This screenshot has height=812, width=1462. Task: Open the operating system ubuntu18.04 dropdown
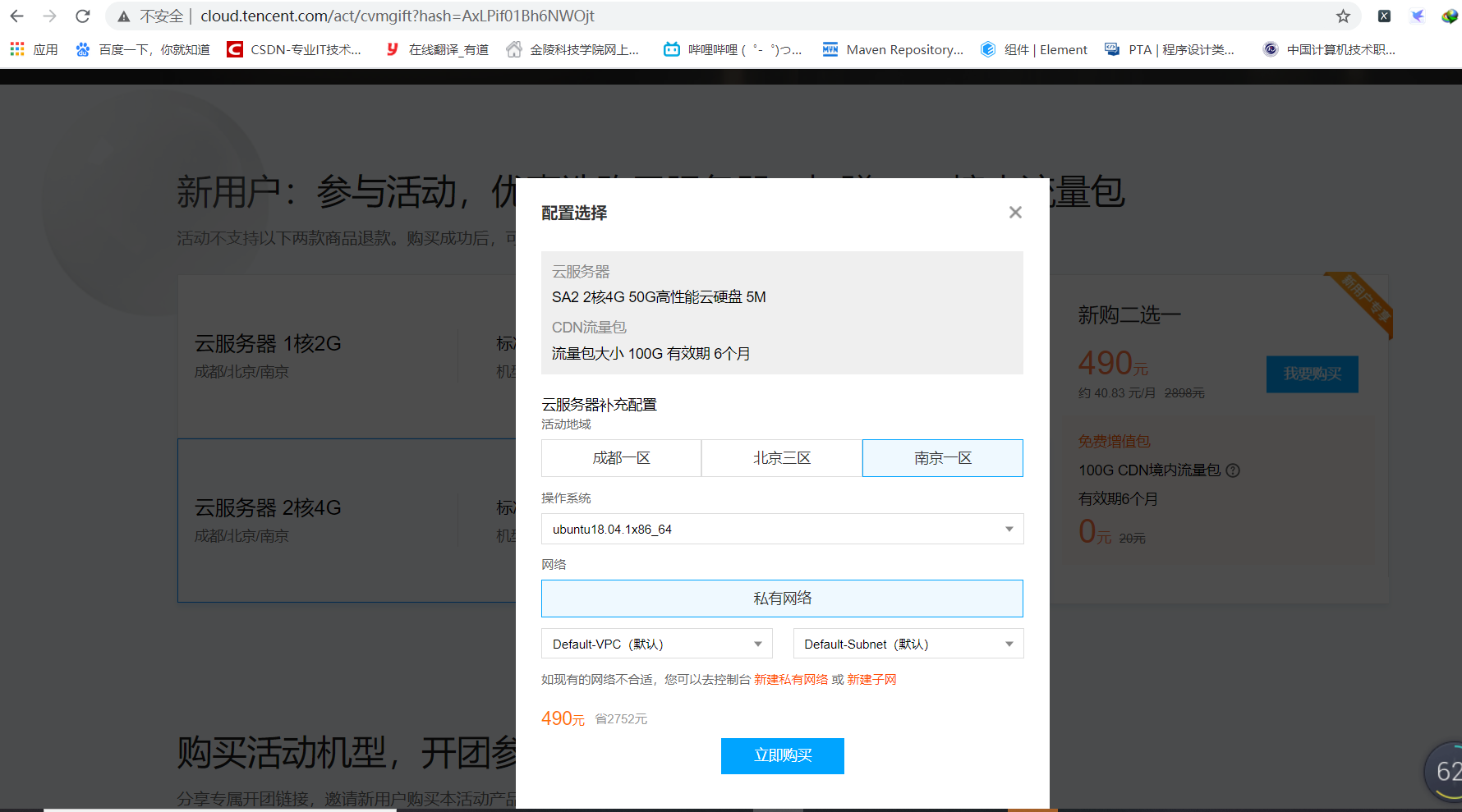[782, 529]
